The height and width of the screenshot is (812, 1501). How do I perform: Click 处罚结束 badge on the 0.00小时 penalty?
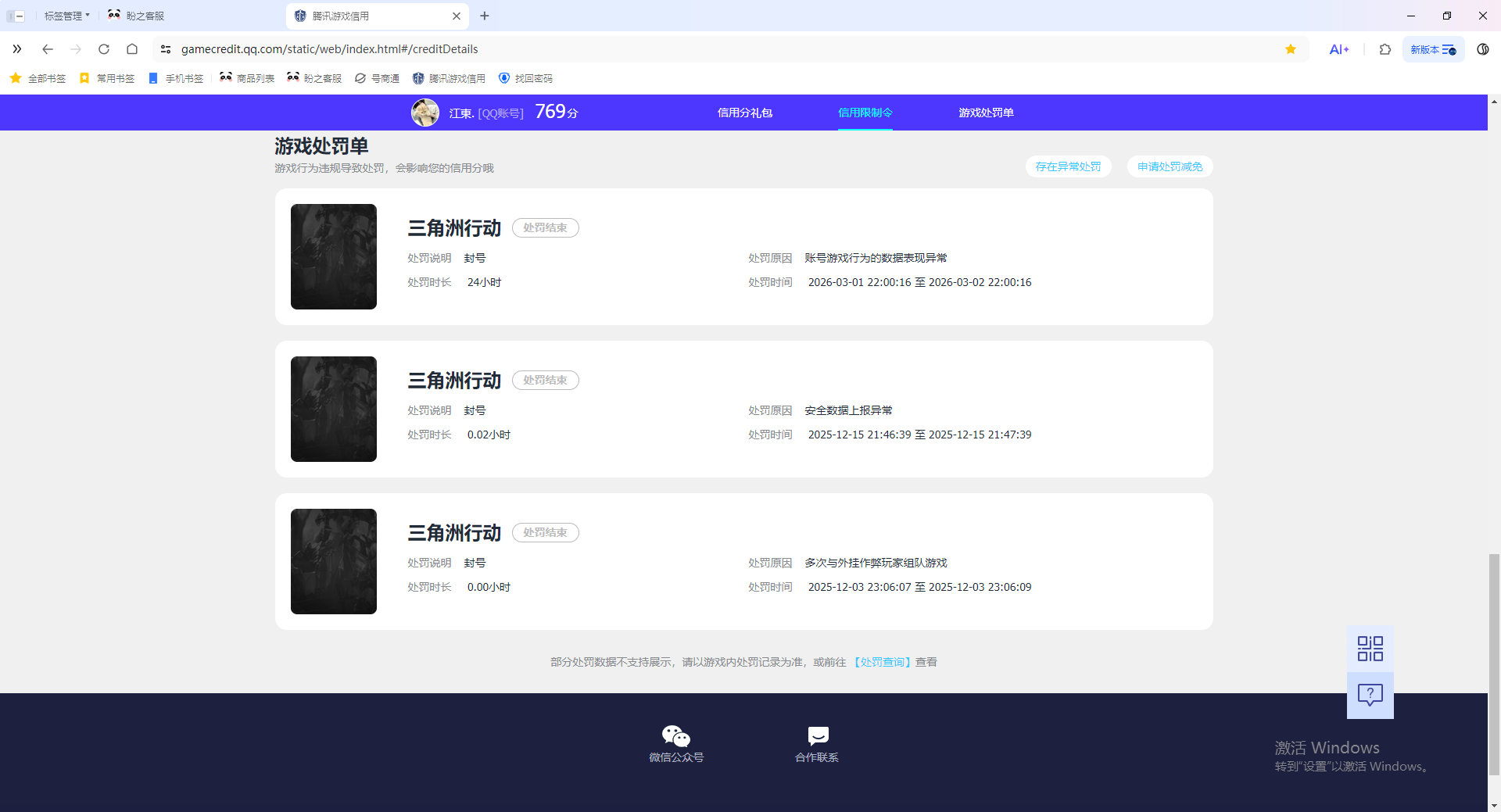(546, 532)
